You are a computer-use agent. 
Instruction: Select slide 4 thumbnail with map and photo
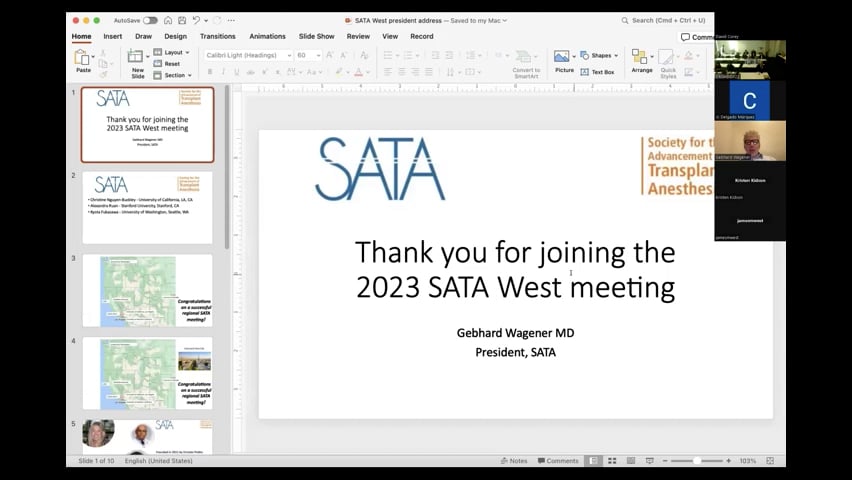(x=147, y=373)
